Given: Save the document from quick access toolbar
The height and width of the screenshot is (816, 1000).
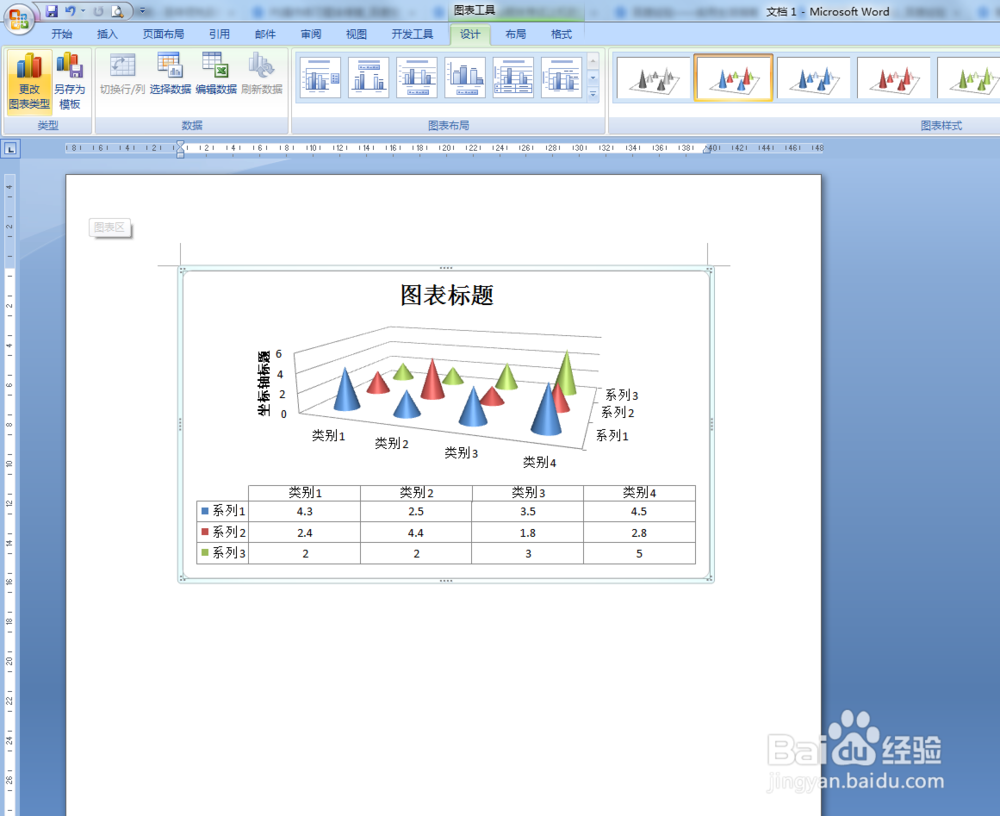Looking at the screenshot, I should [51, 11].
